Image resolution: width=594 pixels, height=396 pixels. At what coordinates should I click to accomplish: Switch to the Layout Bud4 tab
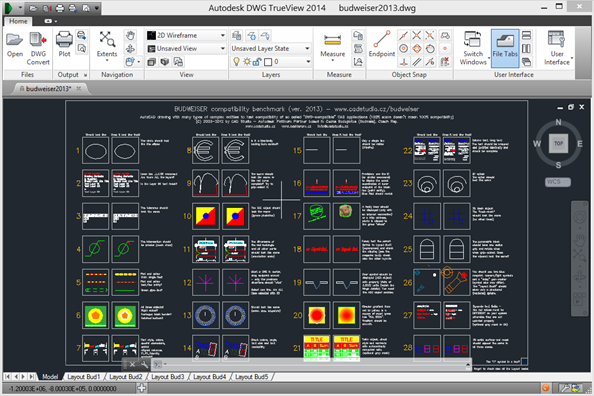(x=209, y=377)
